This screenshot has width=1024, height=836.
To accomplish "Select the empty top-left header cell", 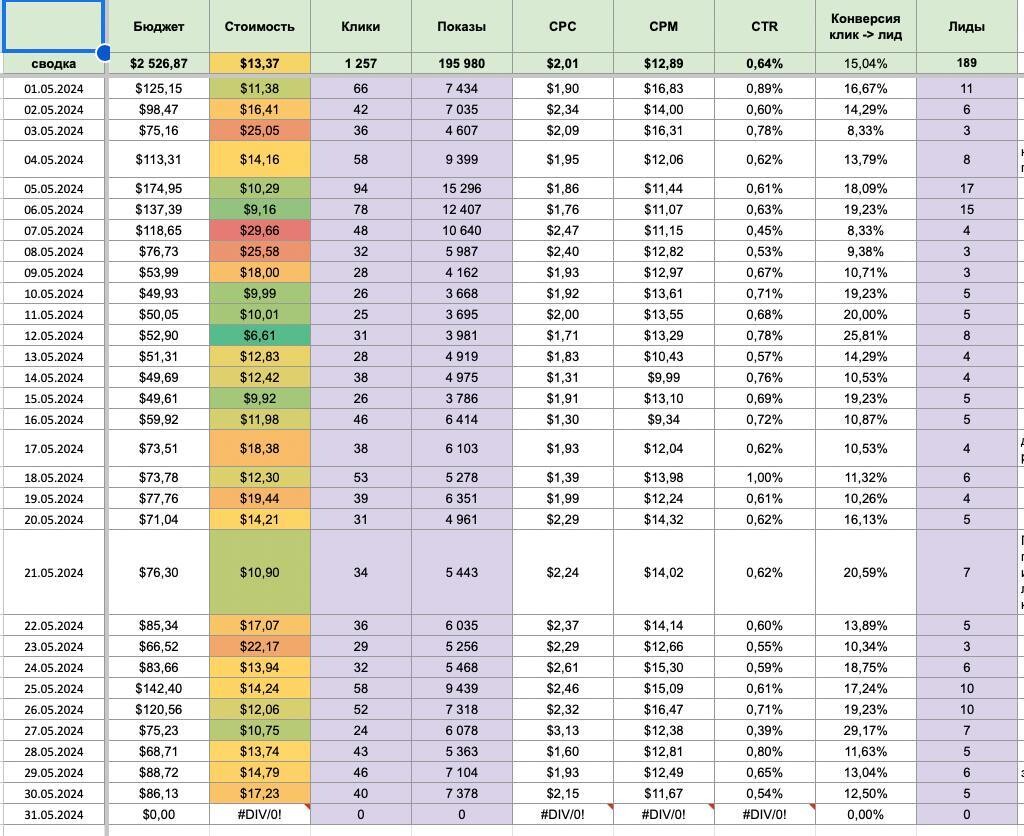I will pyautogui.click(x=53, y=26).
